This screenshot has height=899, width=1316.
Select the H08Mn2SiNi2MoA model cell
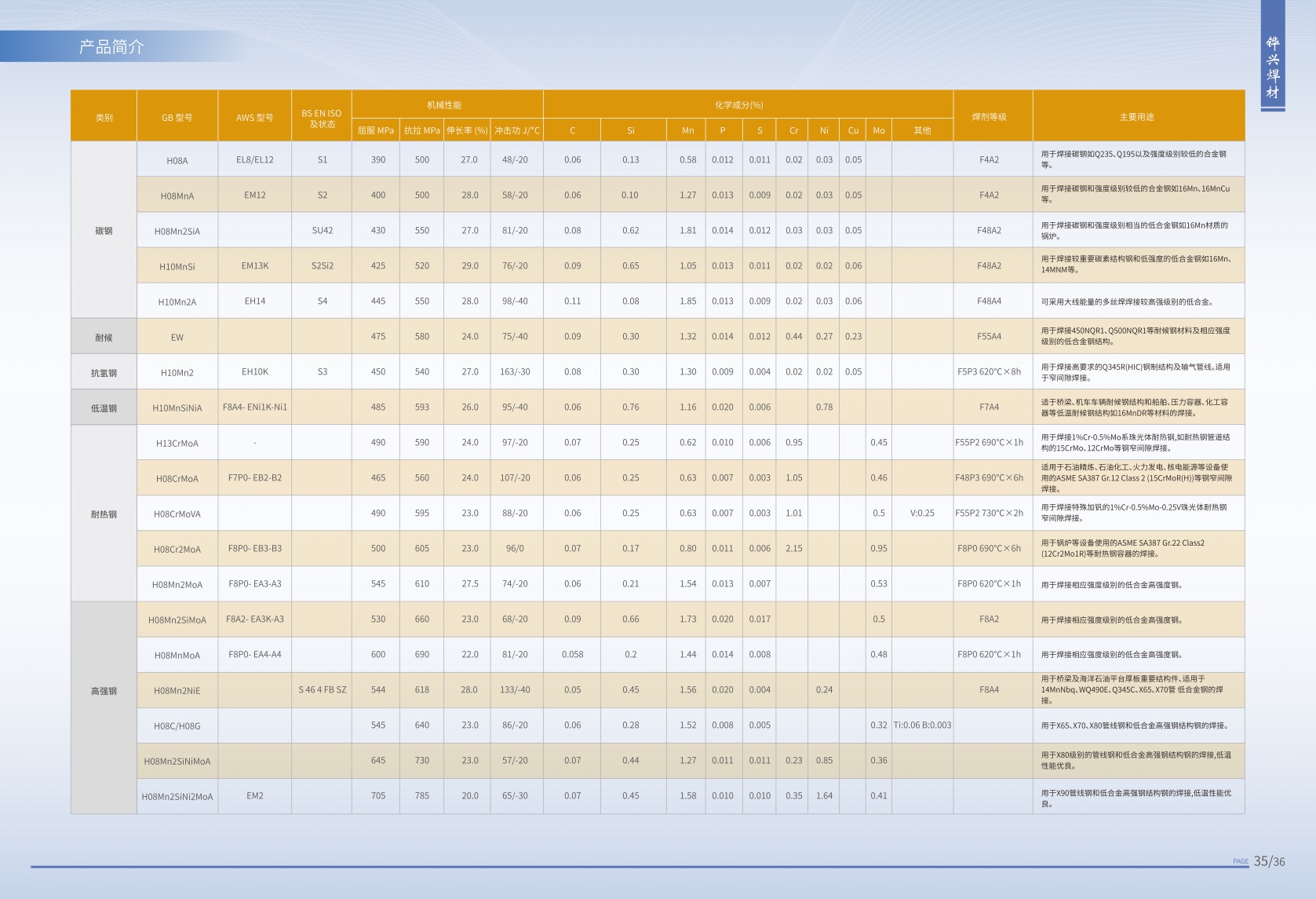[177, 797]
